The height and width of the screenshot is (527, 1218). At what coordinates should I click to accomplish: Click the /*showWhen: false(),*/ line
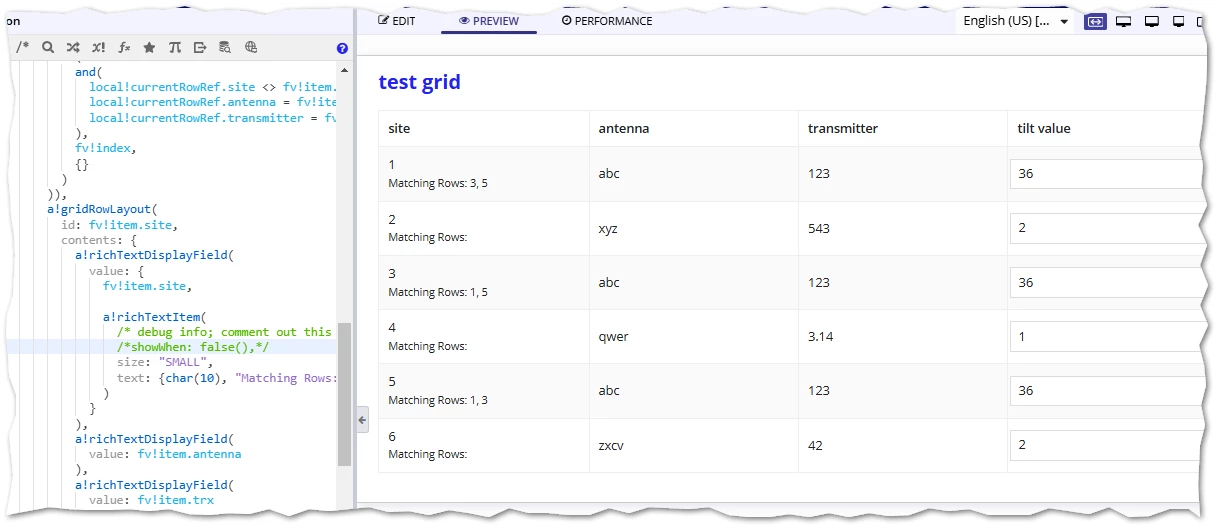(193, 347)
